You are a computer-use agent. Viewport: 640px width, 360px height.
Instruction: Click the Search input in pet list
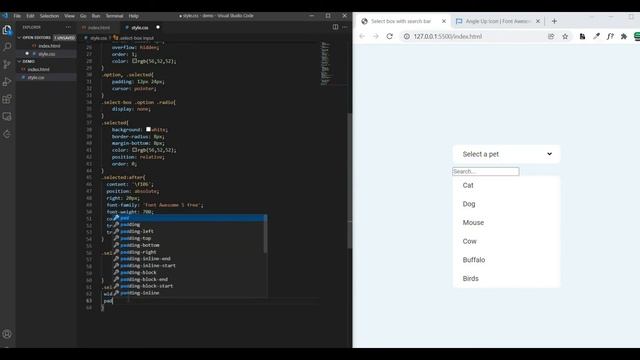click(486, 171)
